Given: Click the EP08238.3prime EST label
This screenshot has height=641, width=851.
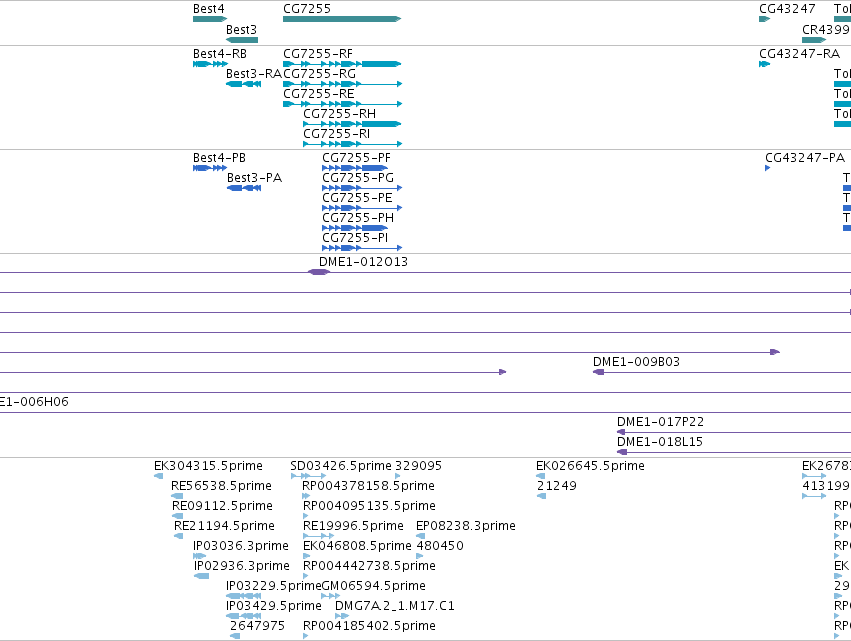Looking at the screenshot, I should pos(466,526).
